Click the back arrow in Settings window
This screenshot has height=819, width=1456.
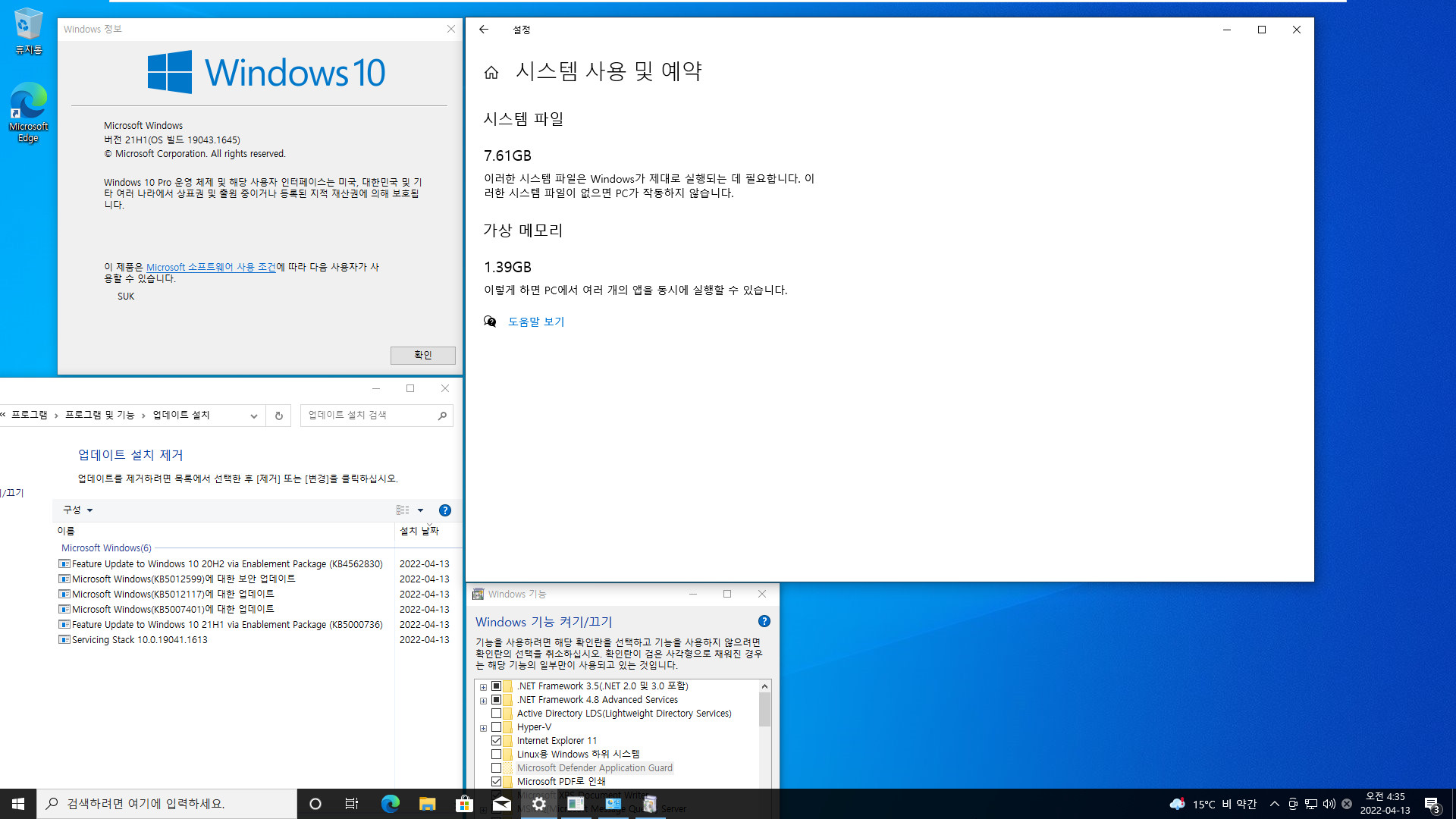coord(484,29)
